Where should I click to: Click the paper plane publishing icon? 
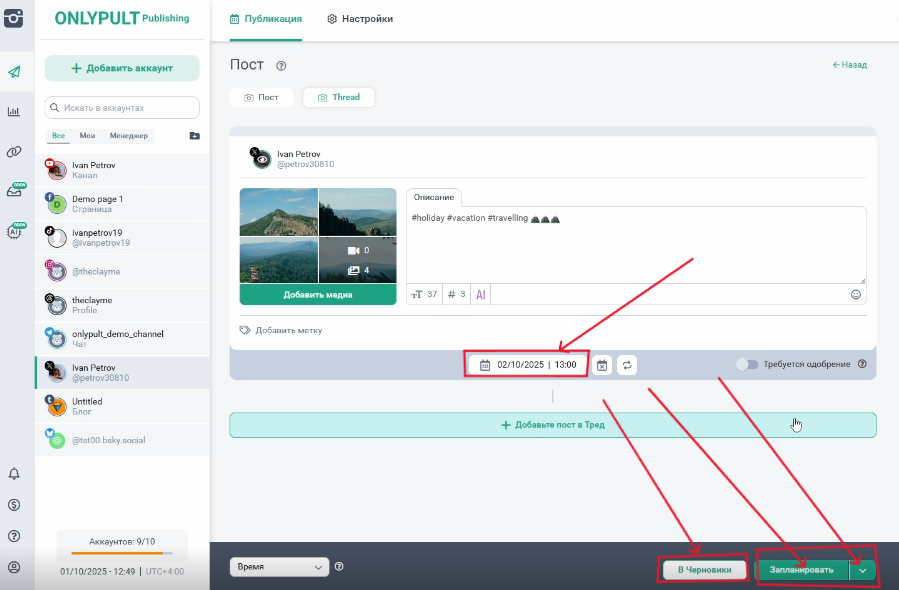[x=14, y=72]
